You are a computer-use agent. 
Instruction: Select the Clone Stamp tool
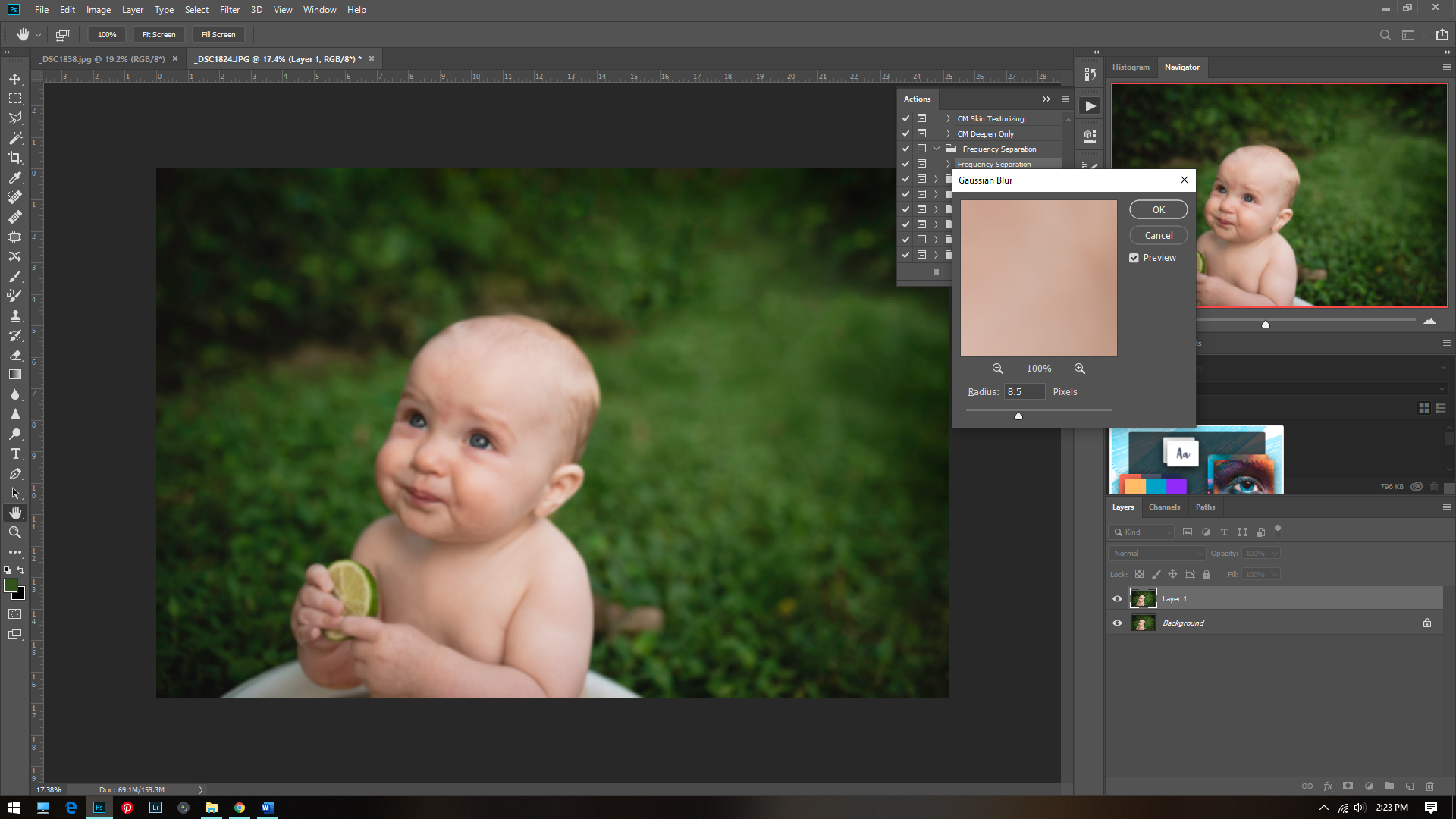click(15, 315)
